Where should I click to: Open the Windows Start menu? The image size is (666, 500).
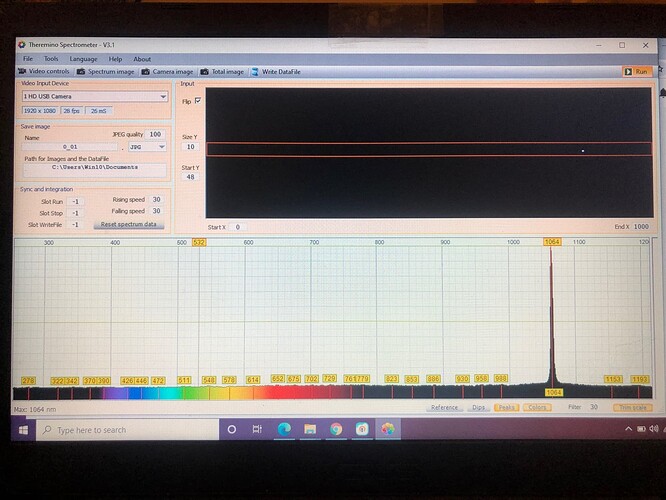point(24,430)
